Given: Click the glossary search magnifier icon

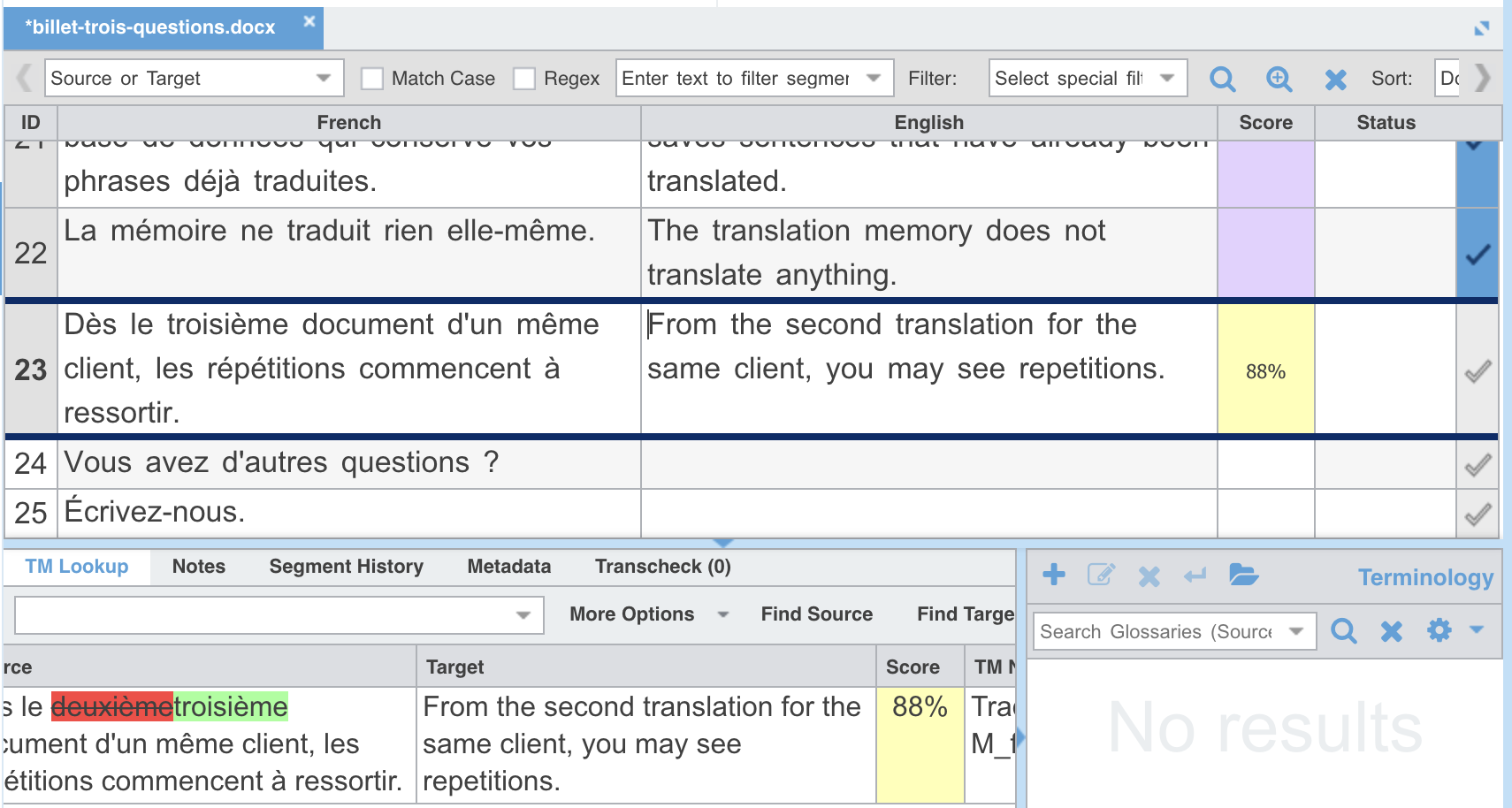Looking at the screenshot, I should (x=1344, y=630).
